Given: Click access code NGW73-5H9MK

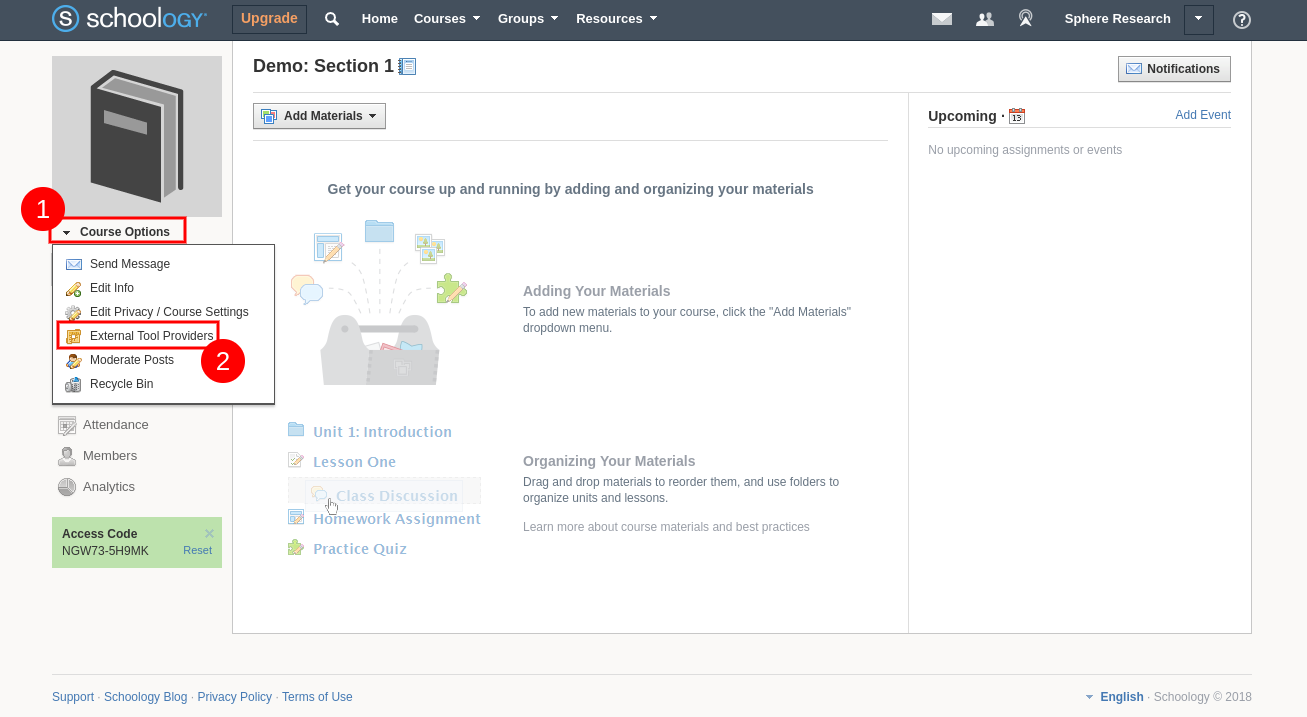Looking at the screenshot, I should tap(105, 551).
